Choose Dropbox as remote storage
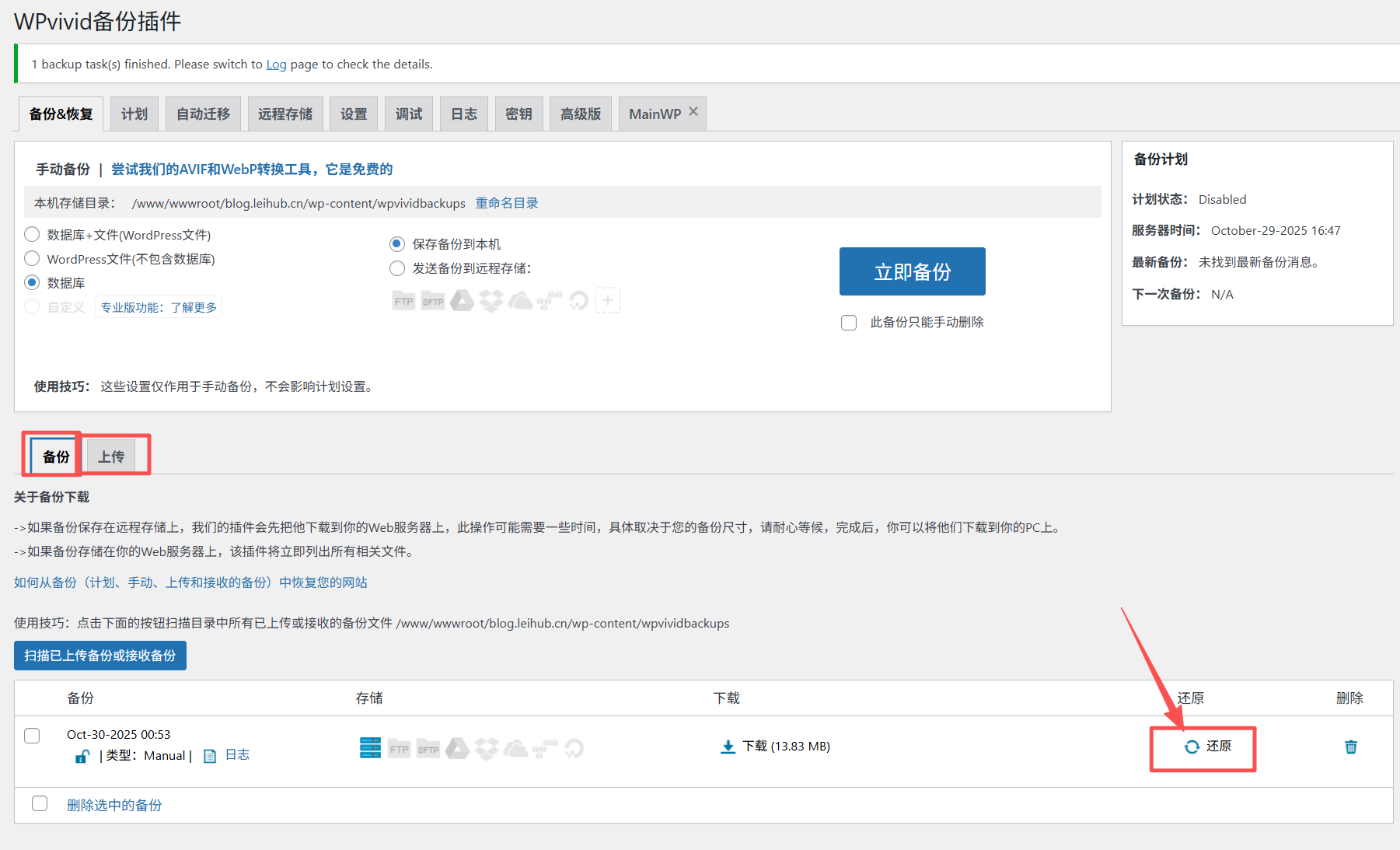 pos(491,299)
